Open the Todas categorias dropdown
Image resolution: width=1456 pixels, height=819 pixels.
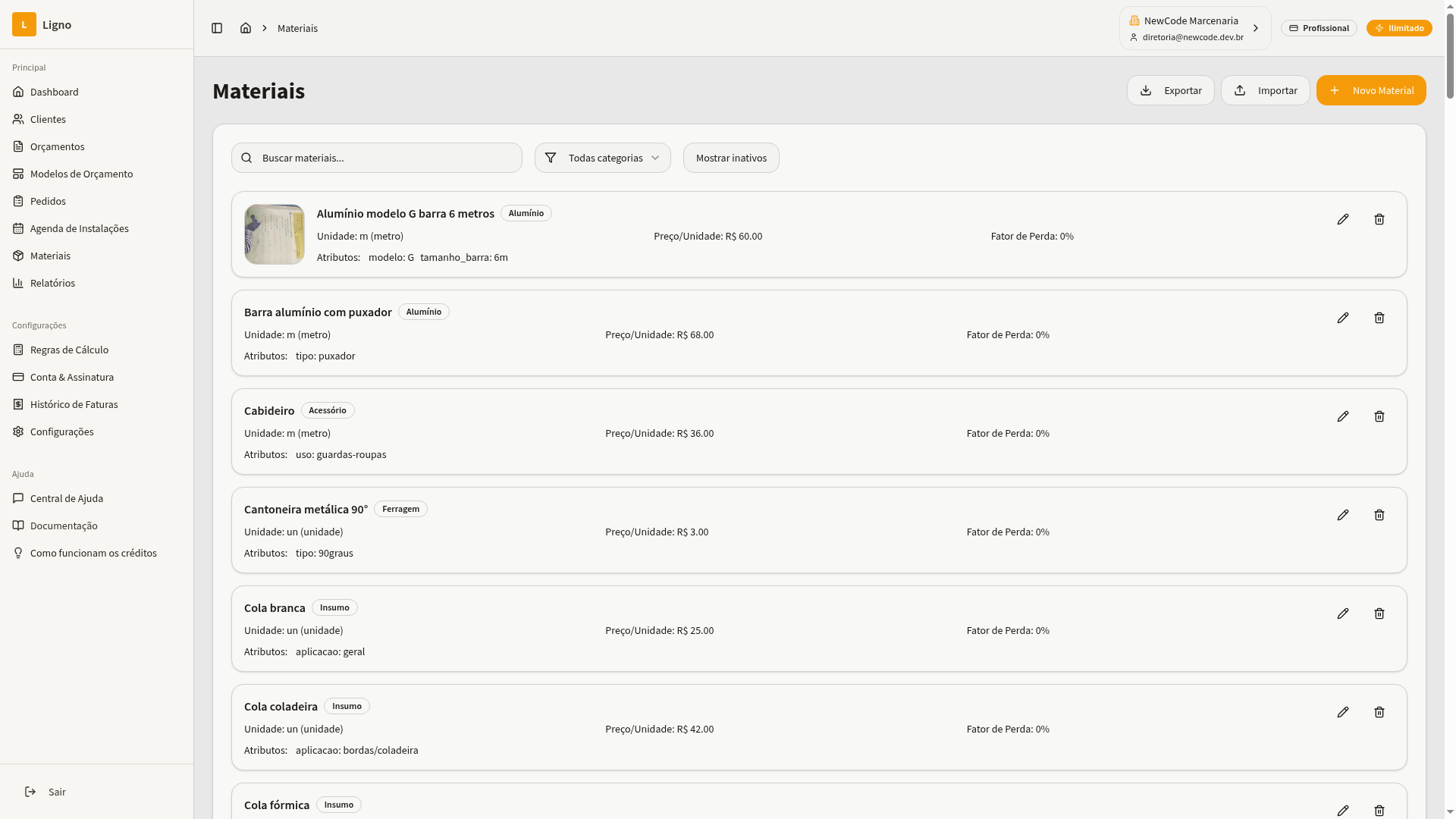tap(603, 158)
